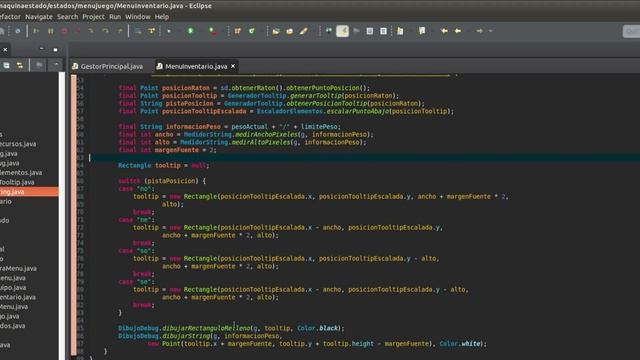The width and height of the screenshot is (640, 360).
Task: Open the Package Explorer view menu arrow
Action: 56,65
